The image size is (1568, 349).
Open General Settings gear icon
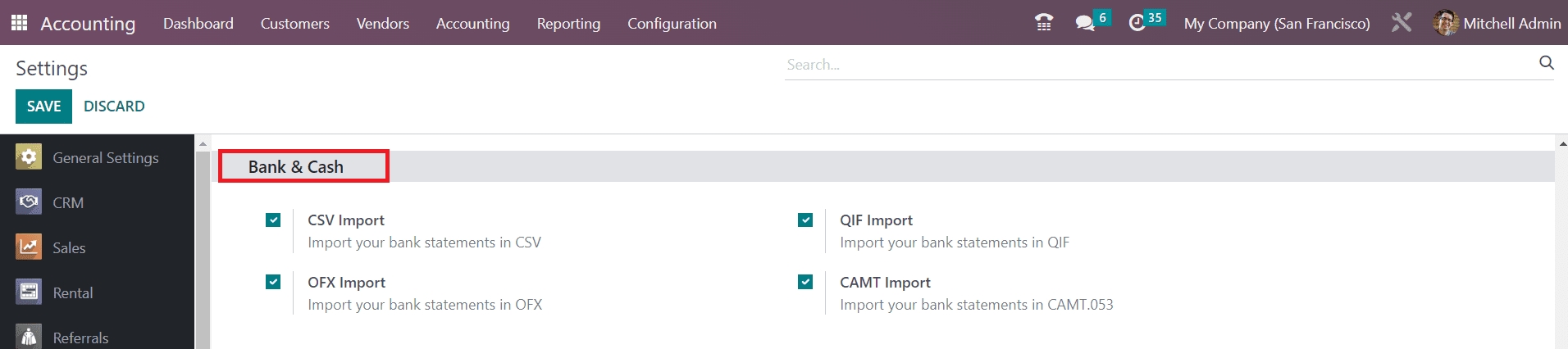click(29, 157)
